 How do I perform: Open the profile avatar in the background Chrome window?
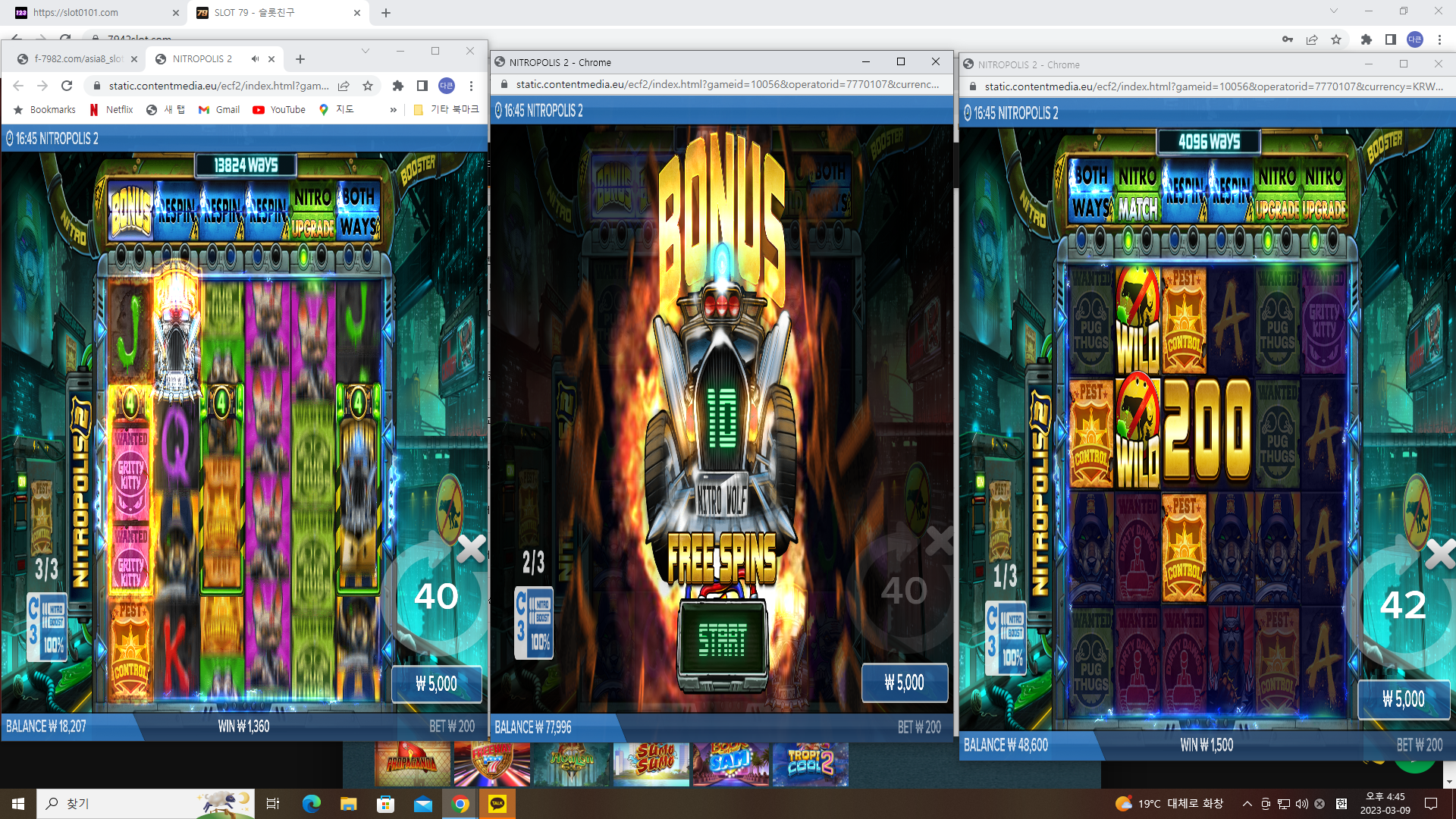(1415, 39)
